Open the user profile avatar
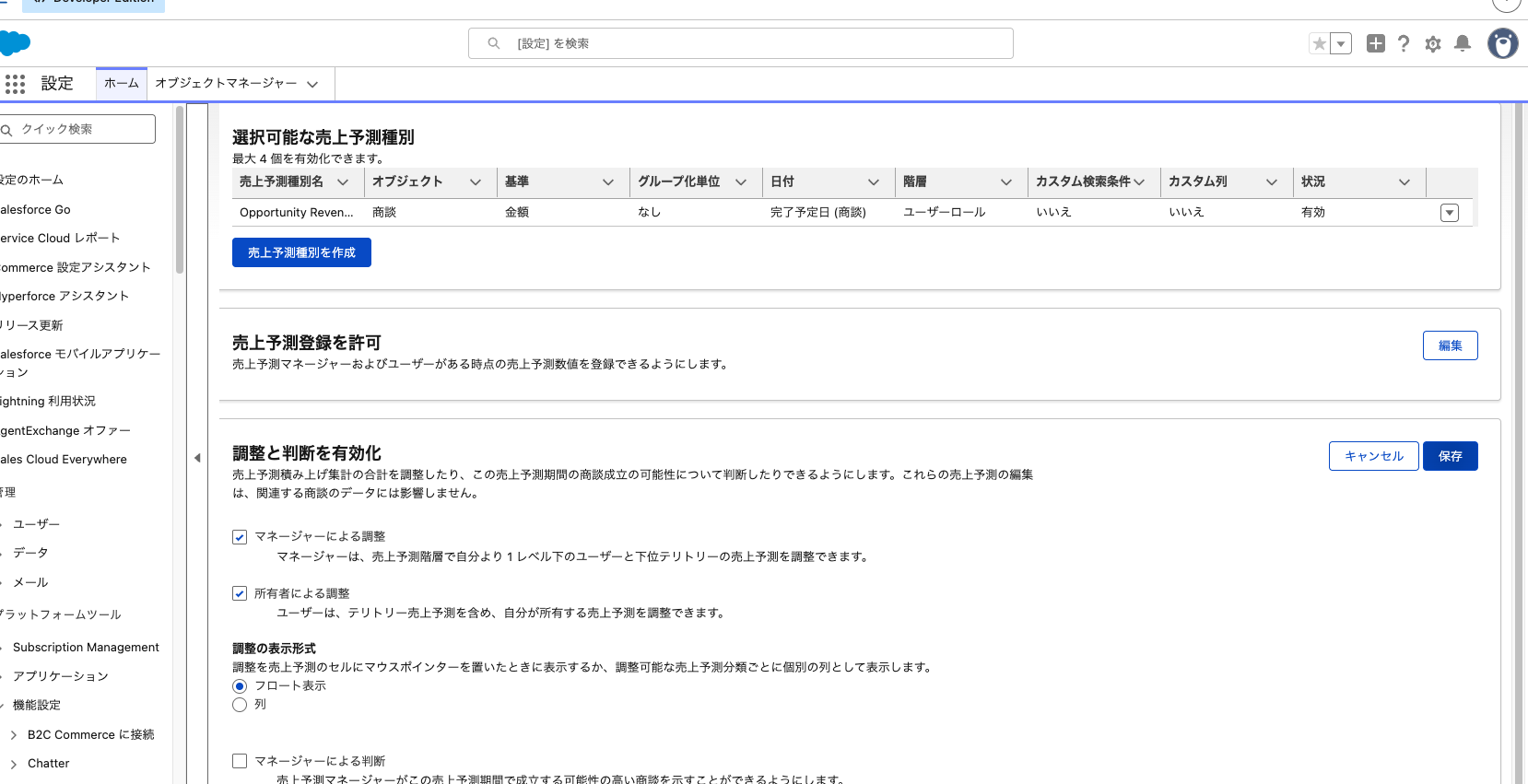Screen dimensions: 1528x784 [x=1503, y=43]
